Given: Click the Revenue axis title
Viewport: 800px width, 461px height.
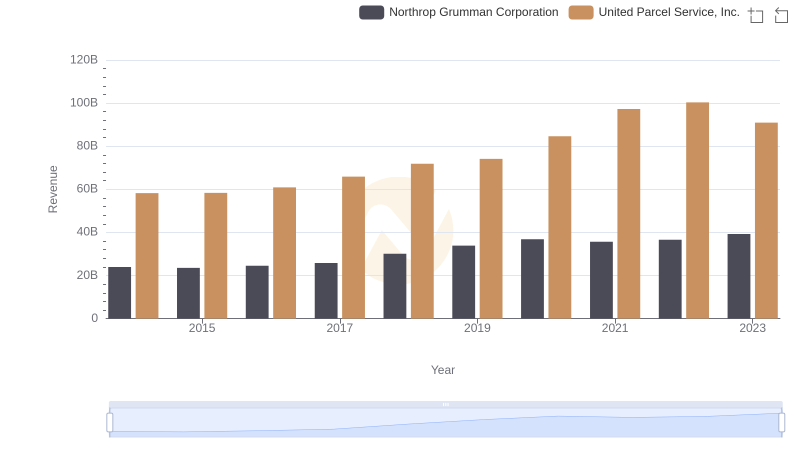Looking at the screenshot, I should pos(53,189).
